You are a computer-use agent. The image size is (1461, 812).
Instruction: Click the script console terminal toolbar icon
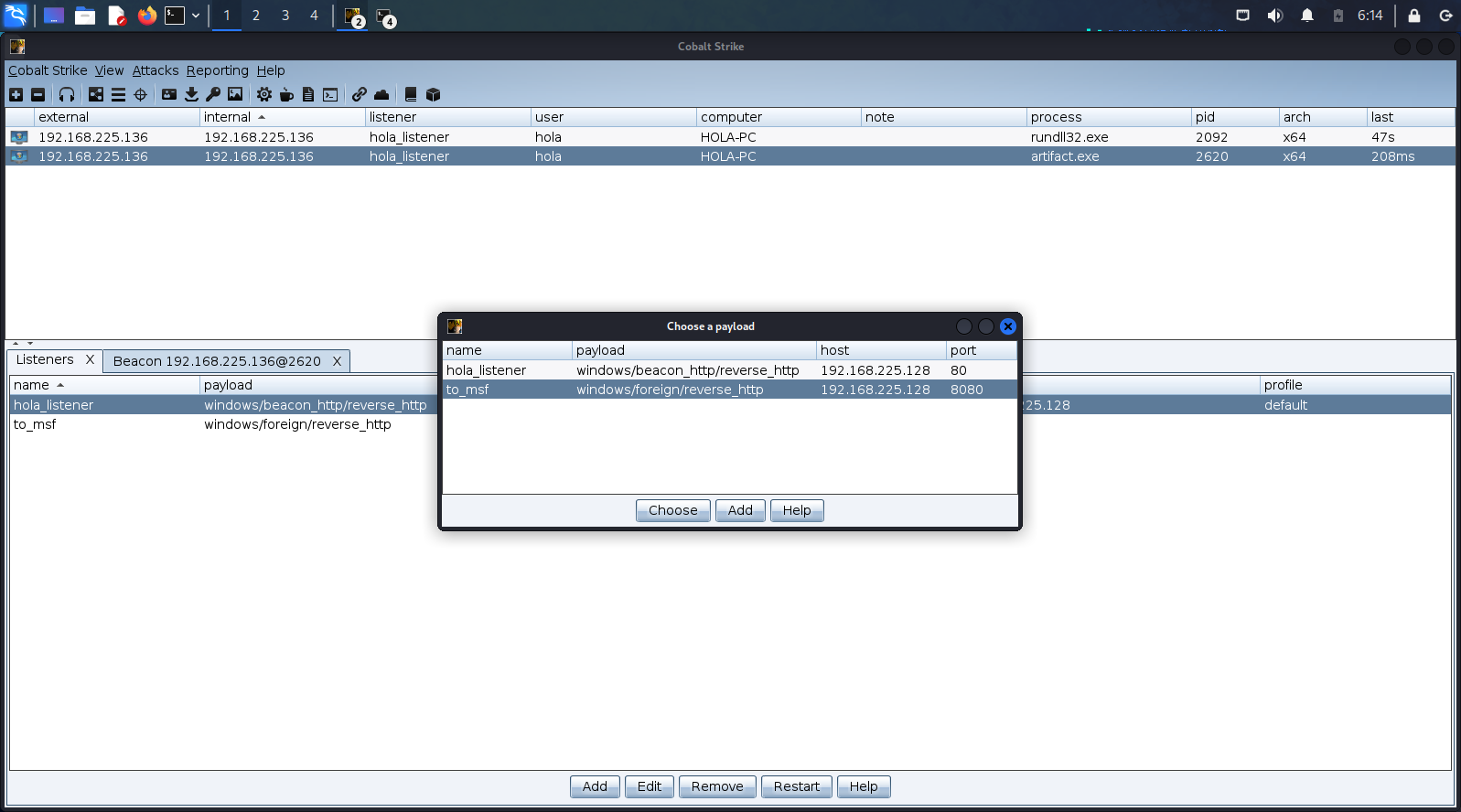coord(330,94)
